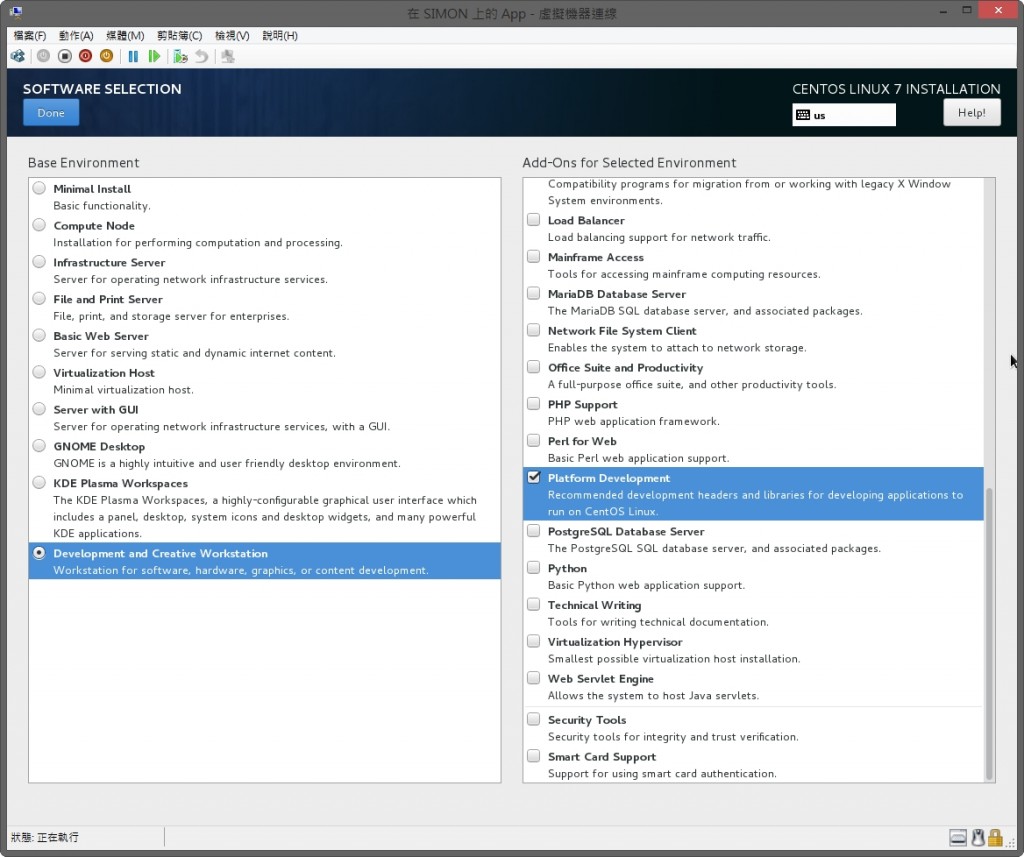Open the 說明(H) menu
The width and height of the screenshot is (1024, 857).
[280, 35]
